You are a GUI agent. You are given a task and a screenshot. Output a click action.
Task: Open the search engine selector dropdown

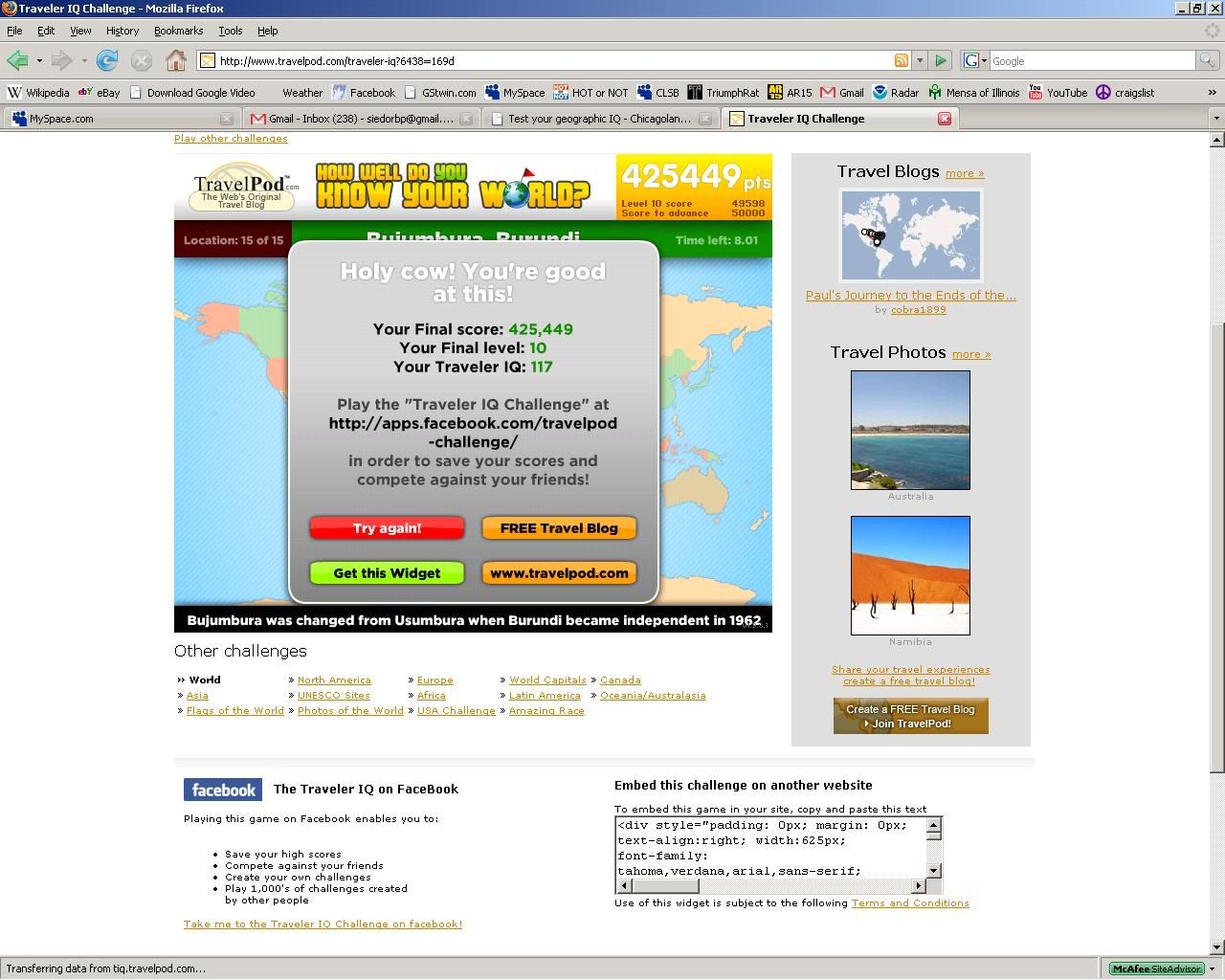coord(973,60)
